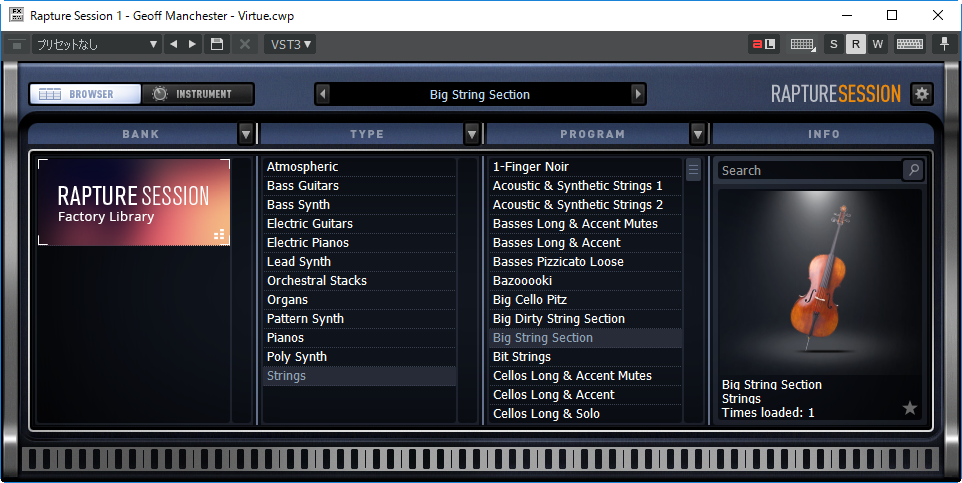This screenshot has width=962, height=483.
Task: Open the virtual keyboard icon in toolbar
Action: tap(910, 44)
